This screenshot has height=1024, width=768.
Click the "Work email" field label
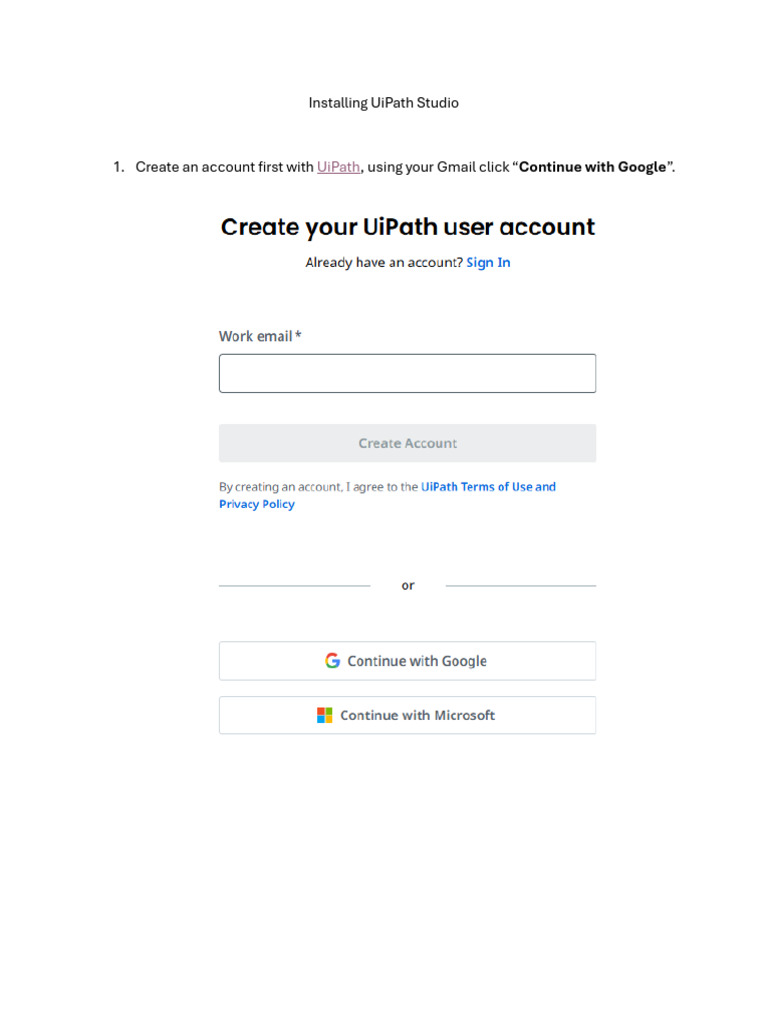click(x=255, y=336)
